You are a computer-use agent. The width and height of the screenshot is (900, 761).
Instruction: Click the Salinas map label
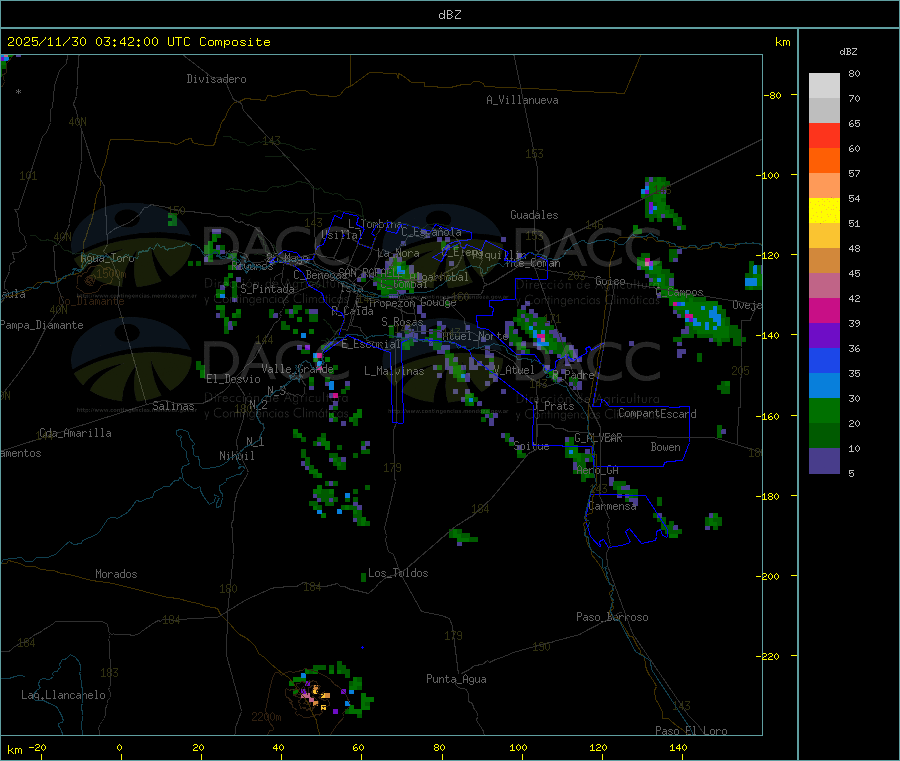173,406
